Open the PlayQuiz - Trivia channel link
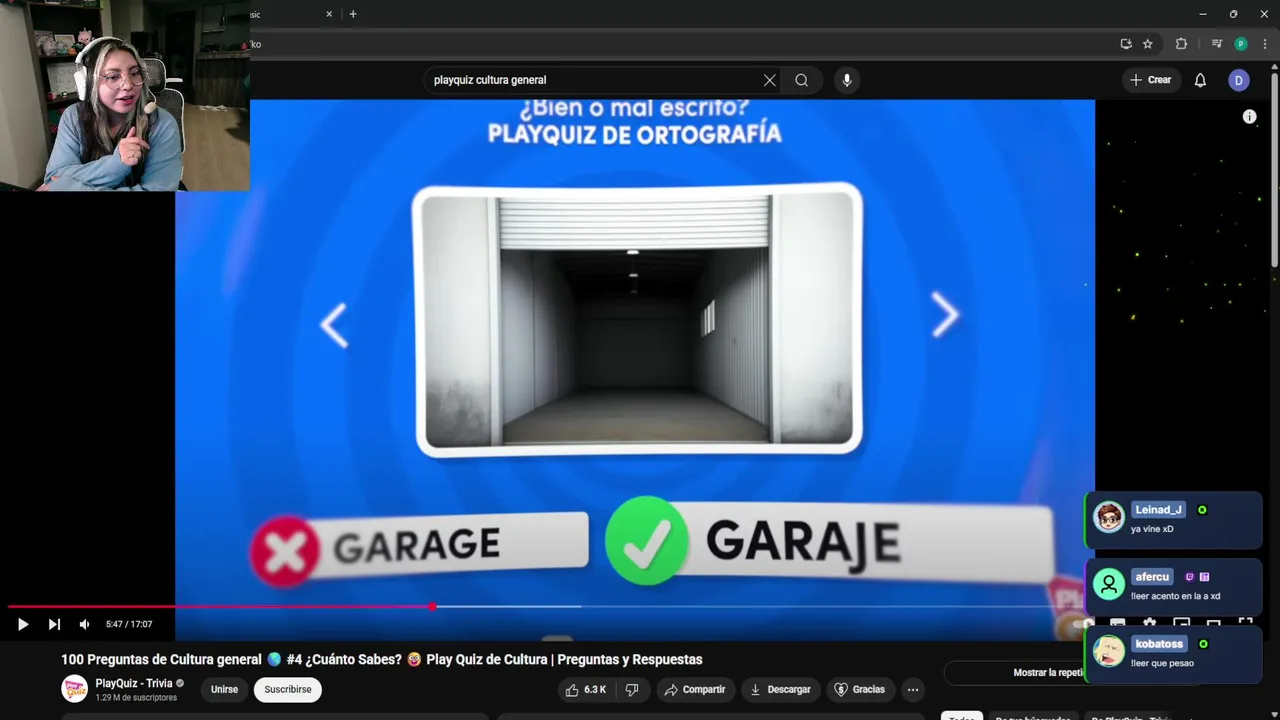 (x=134, y=683)
